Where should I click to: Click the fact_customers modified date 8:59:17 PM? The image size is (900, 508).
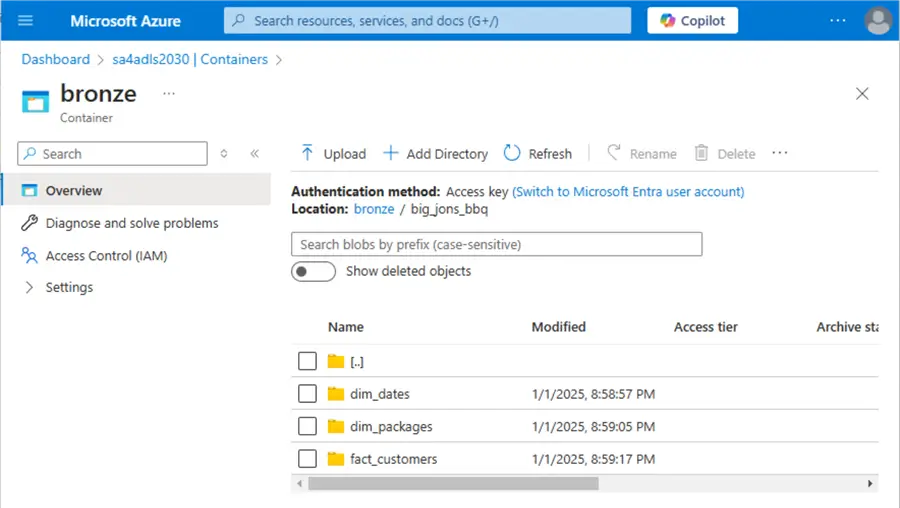(593, 459)
